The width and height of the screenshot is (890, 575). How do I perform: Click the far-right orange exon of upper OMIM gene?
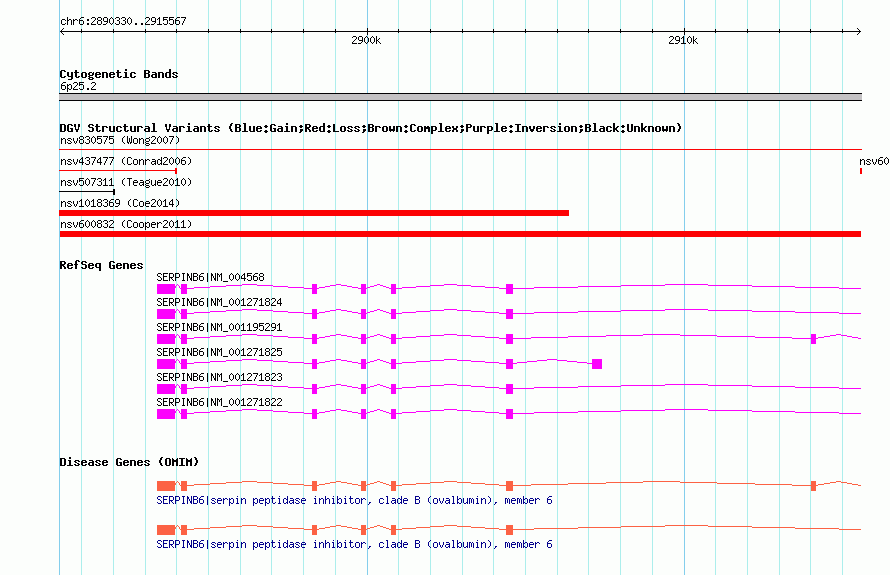point(813,486)
